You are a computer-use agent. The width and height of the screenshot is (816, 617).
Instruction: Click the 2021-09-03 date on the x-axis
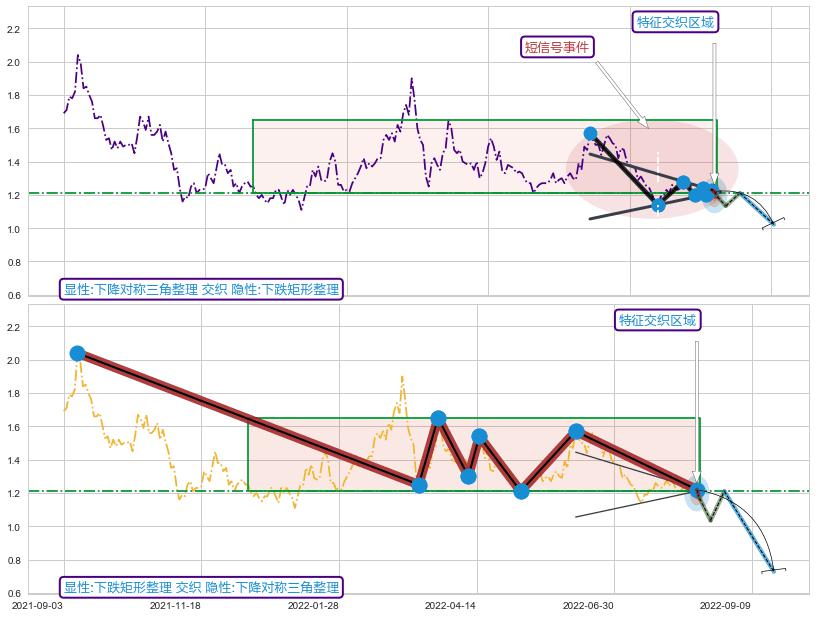[x=37, y=605]
